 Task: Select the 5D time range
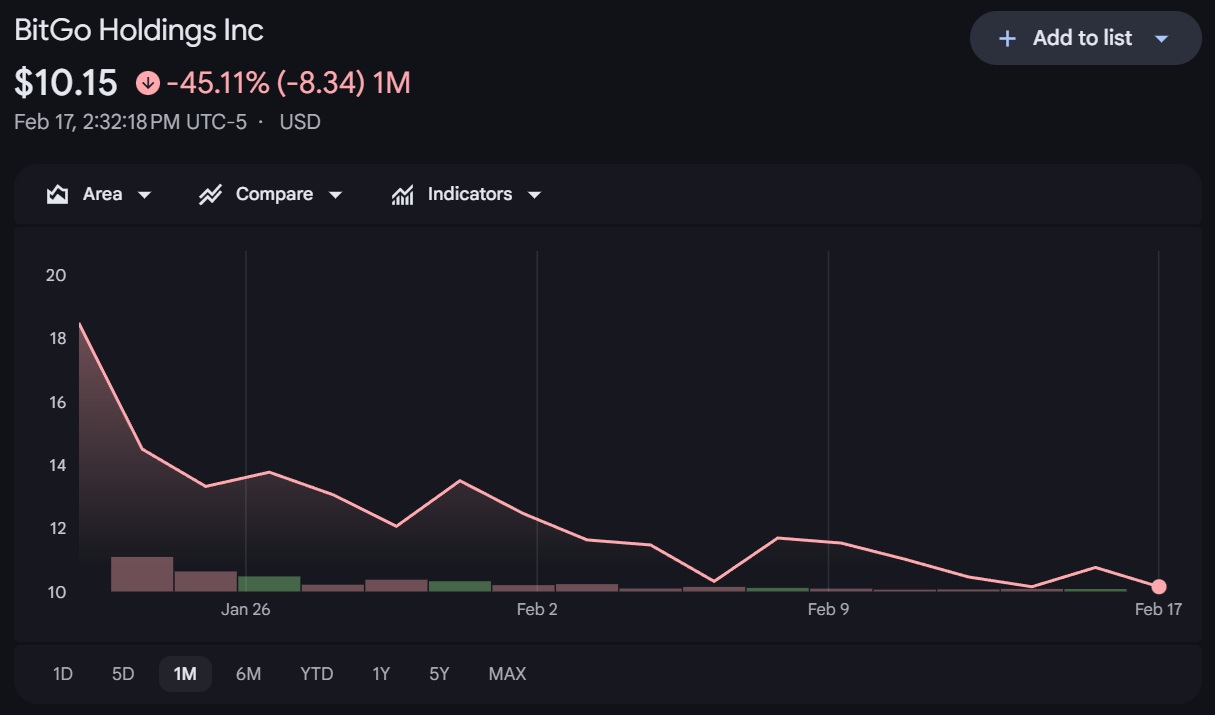coord(123,674)
